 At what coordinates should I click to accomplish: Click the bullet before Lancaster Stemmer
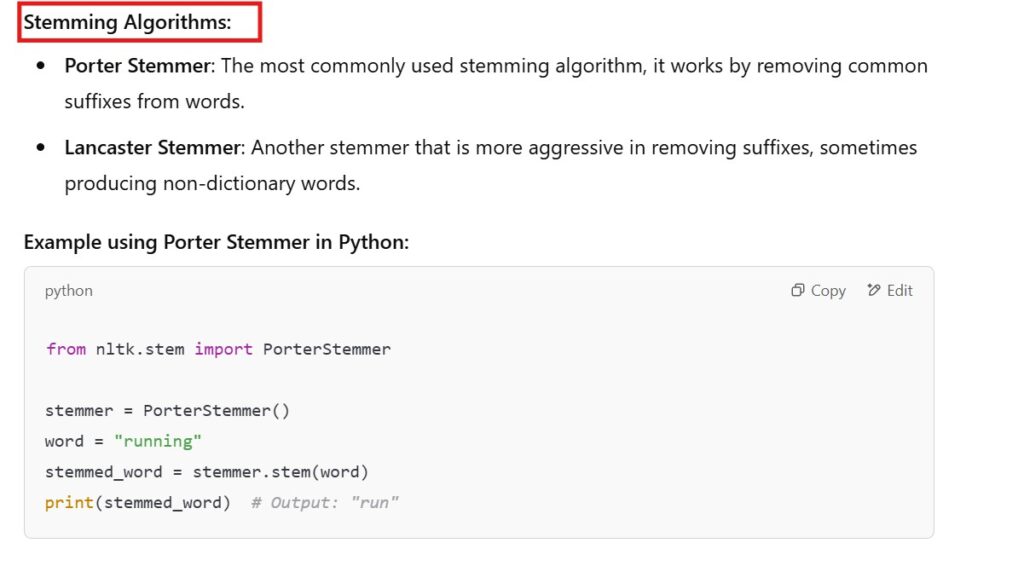pos(41,148)
